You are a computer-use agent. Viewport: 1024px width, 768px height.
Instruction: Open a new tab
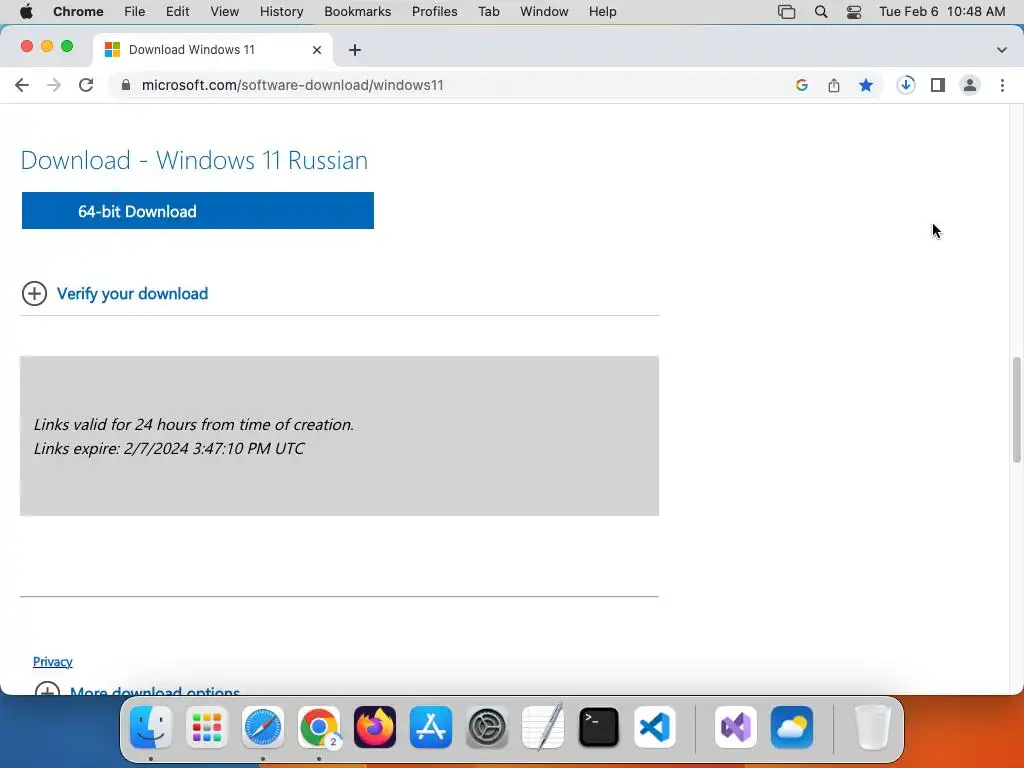coord(355,50)
